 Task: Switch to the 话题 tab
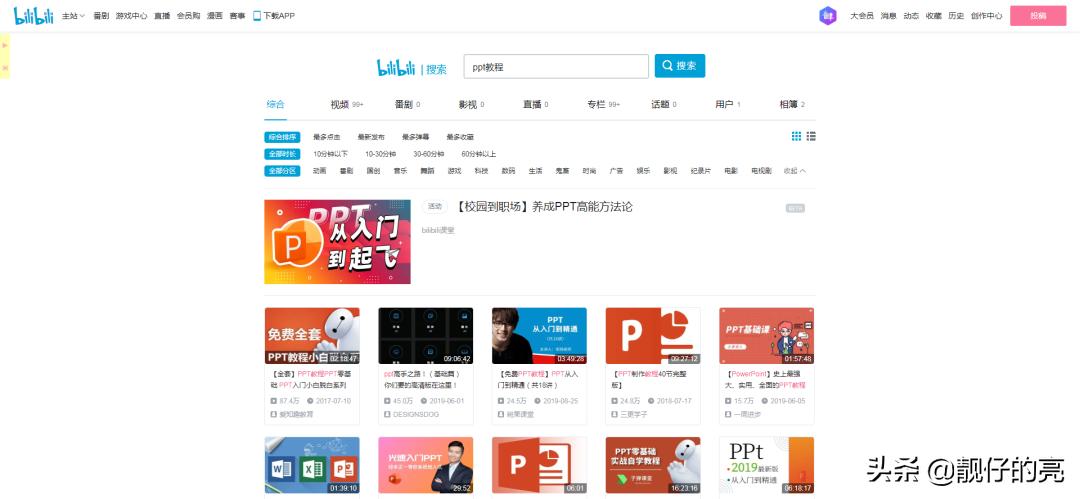pyautogui.click(x=664, y=105)
